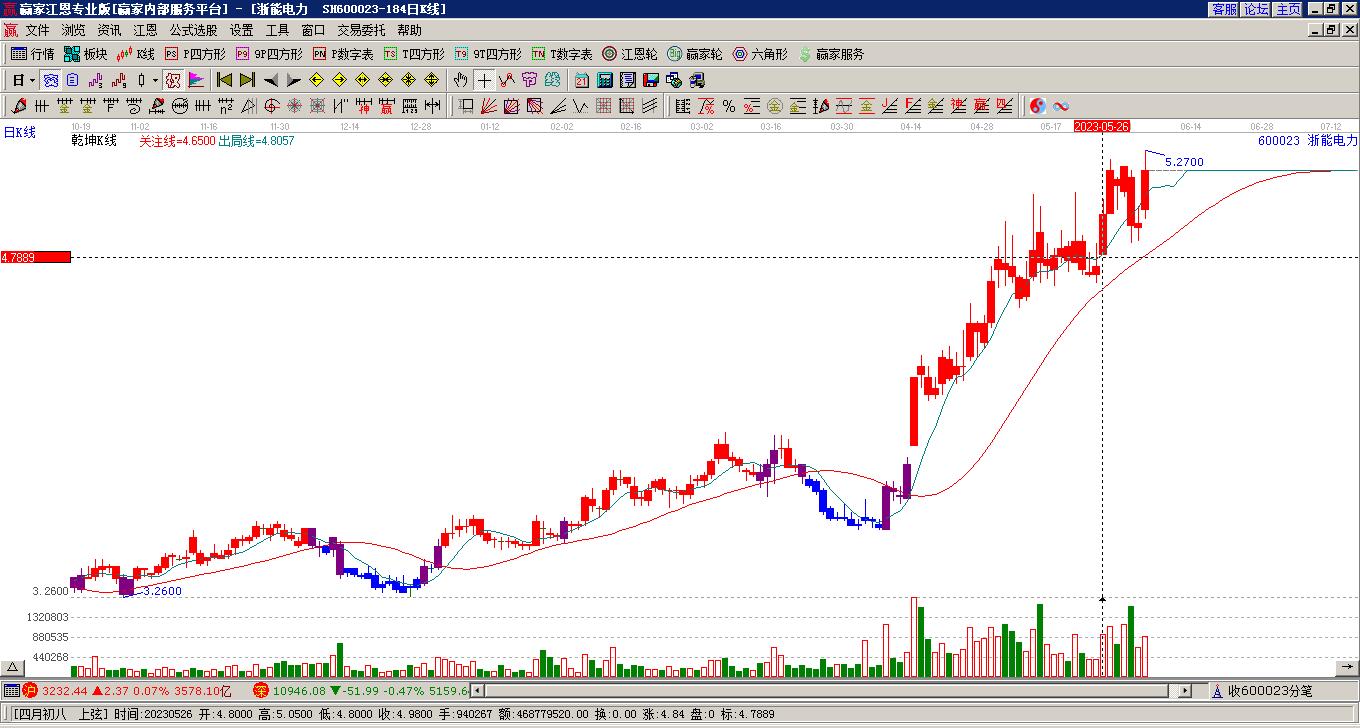Viewport: 1360px width, 728px height.
Task: Click the calendar date icon
Action: (581, 80)
